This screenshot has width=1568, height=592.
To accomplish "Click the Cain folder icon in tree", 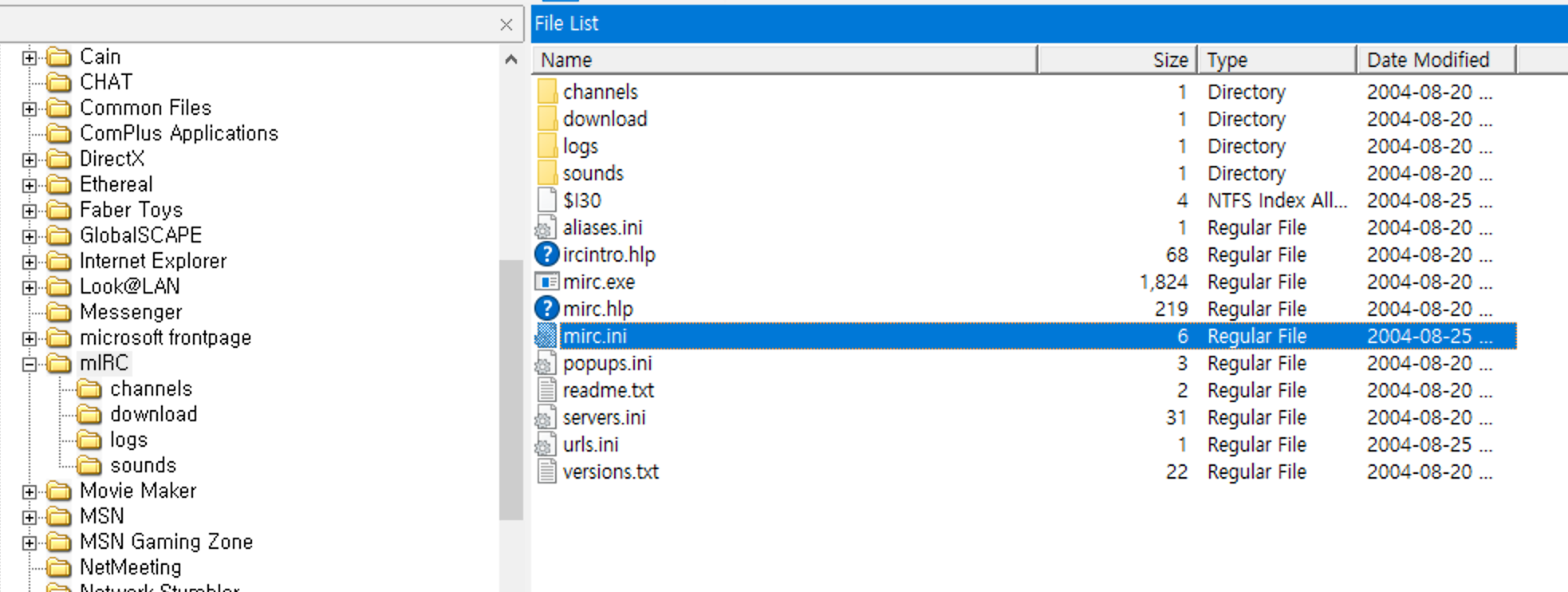I will point(59,57).
